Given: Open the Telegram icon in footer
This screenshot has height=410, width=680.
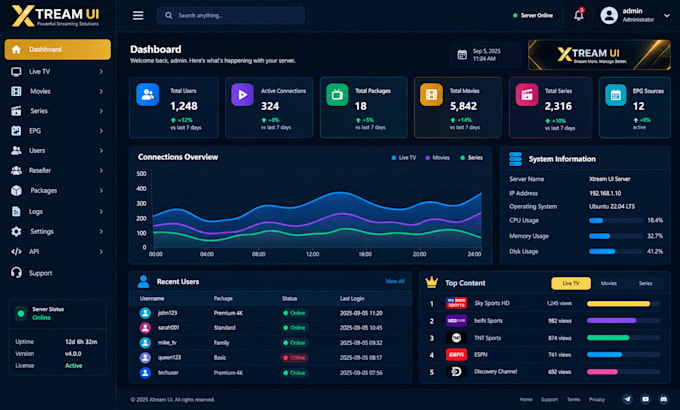Looking at the screenshot, I should coord(627,399).
